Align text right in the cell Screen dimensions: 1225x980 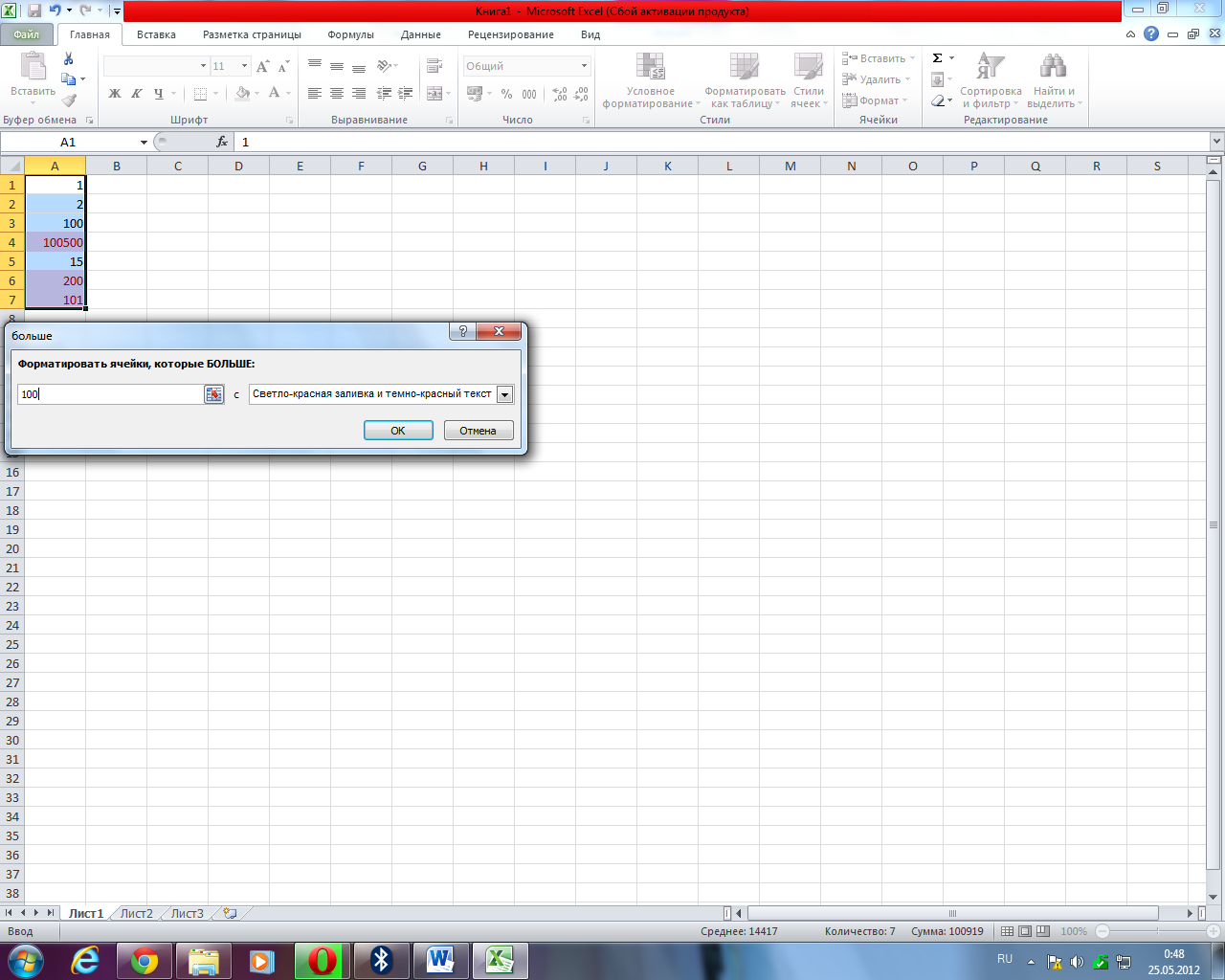pyautogui.click(x=359, y=93)
